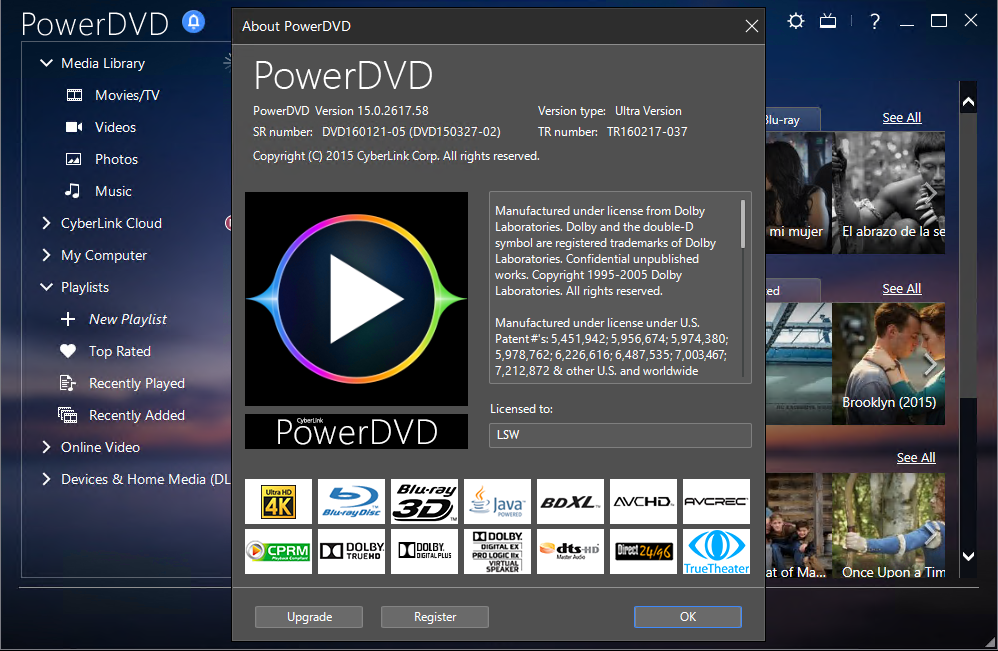
Task: Expand the CyberLink Cloud section
Action: tap(46, 223)
